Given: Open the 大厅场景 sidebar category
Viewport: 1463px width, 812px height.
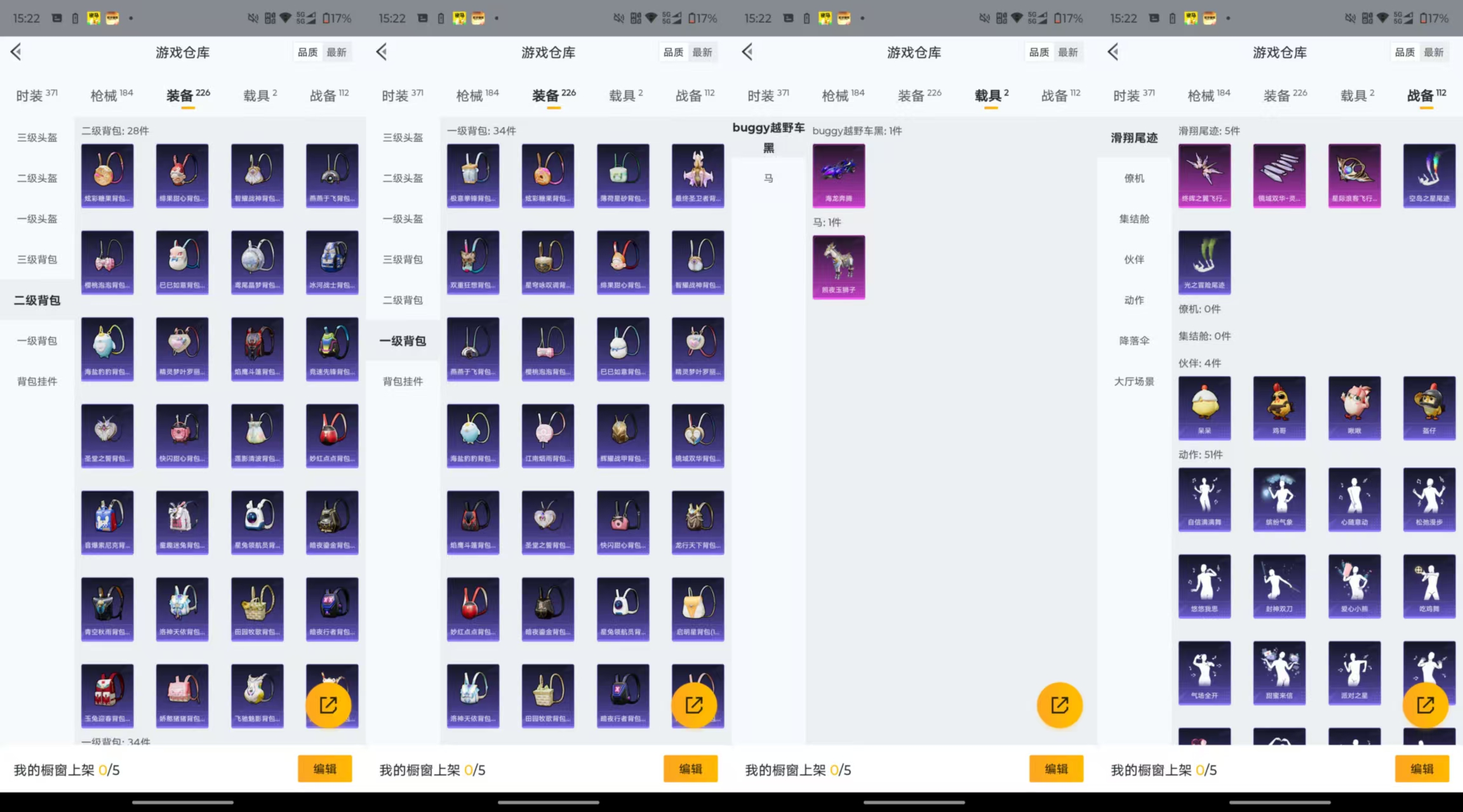Looking at the screenshot, I should (1134, 382).
